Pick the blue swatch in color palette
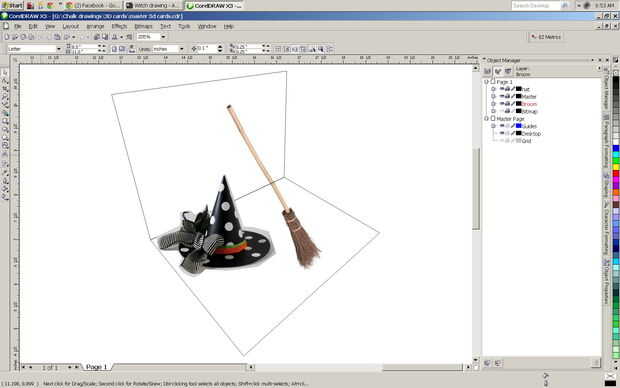The image size is (620, 388). tap(616, 148)
